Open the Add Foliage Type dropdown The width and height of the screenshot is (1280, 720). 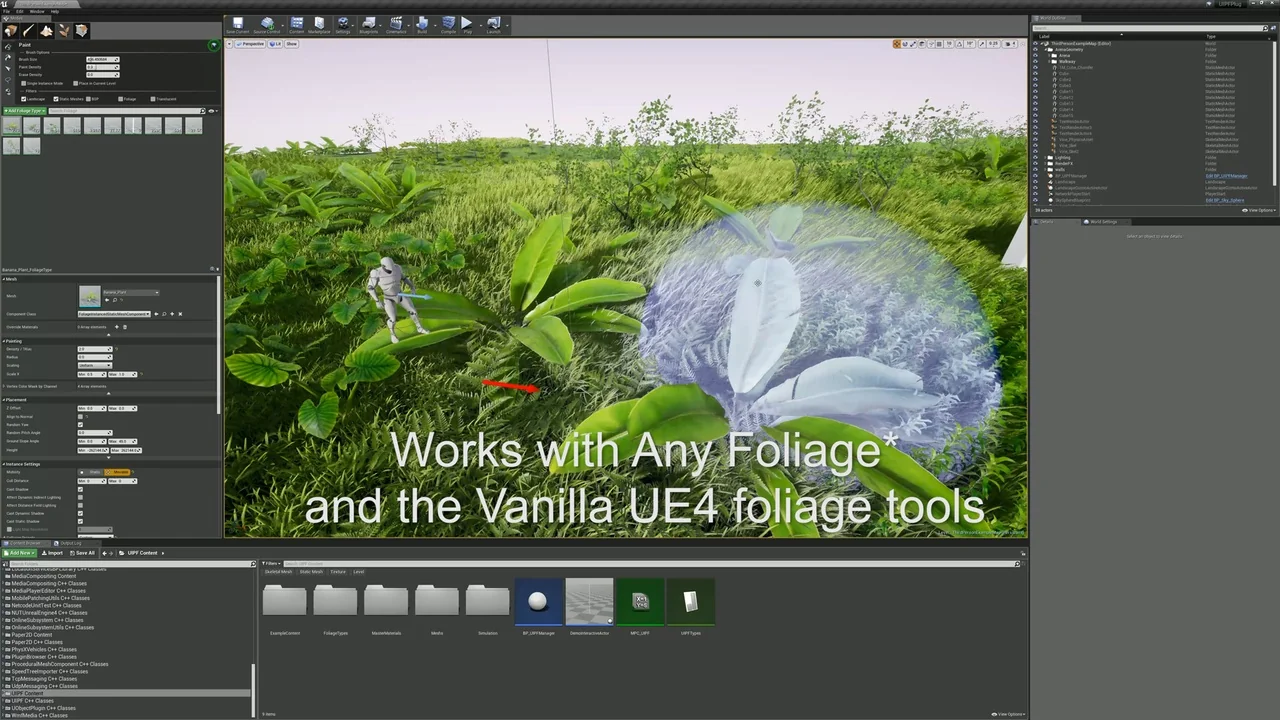tap(23, 111)
